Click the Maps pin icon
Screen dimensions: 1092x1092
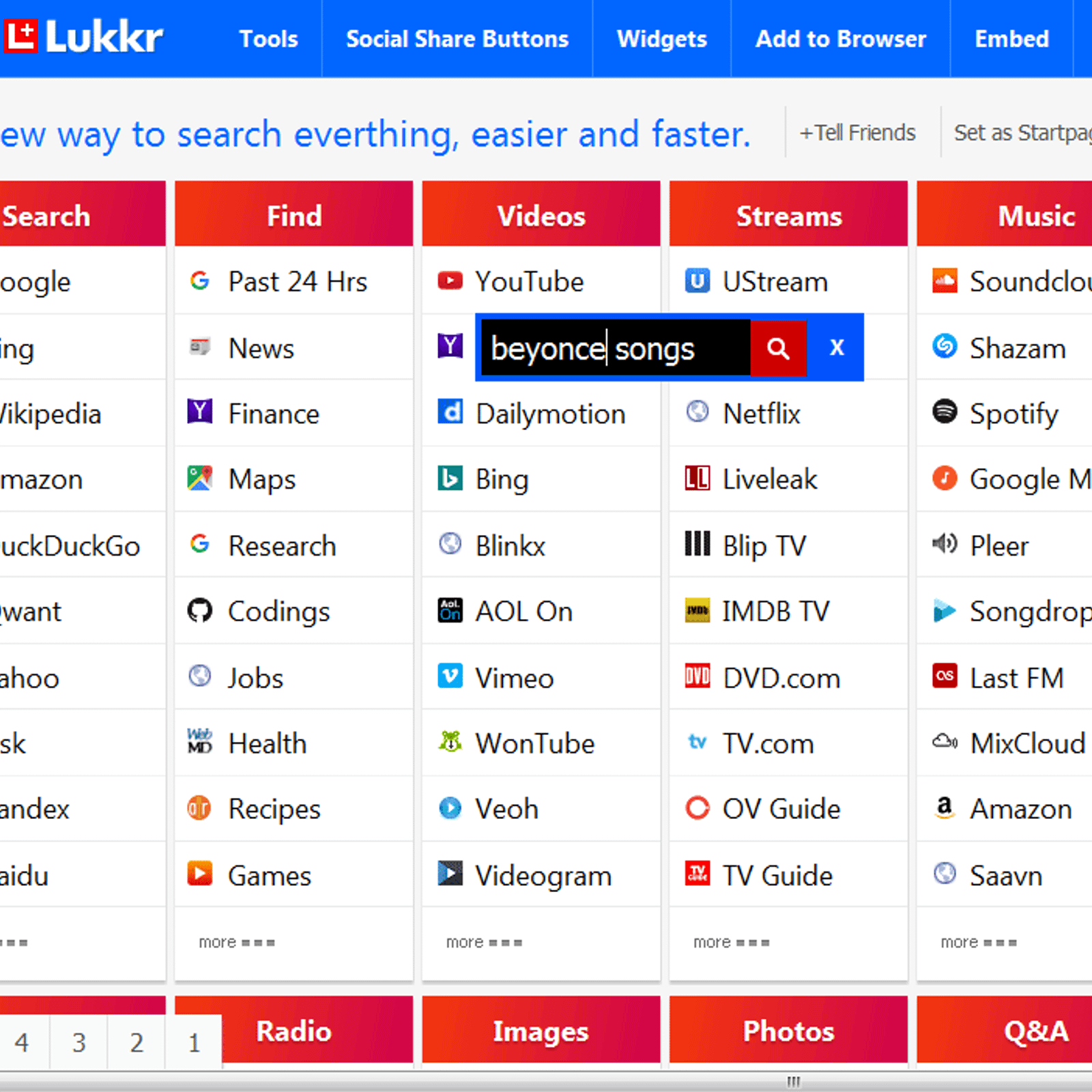point(199,478)
